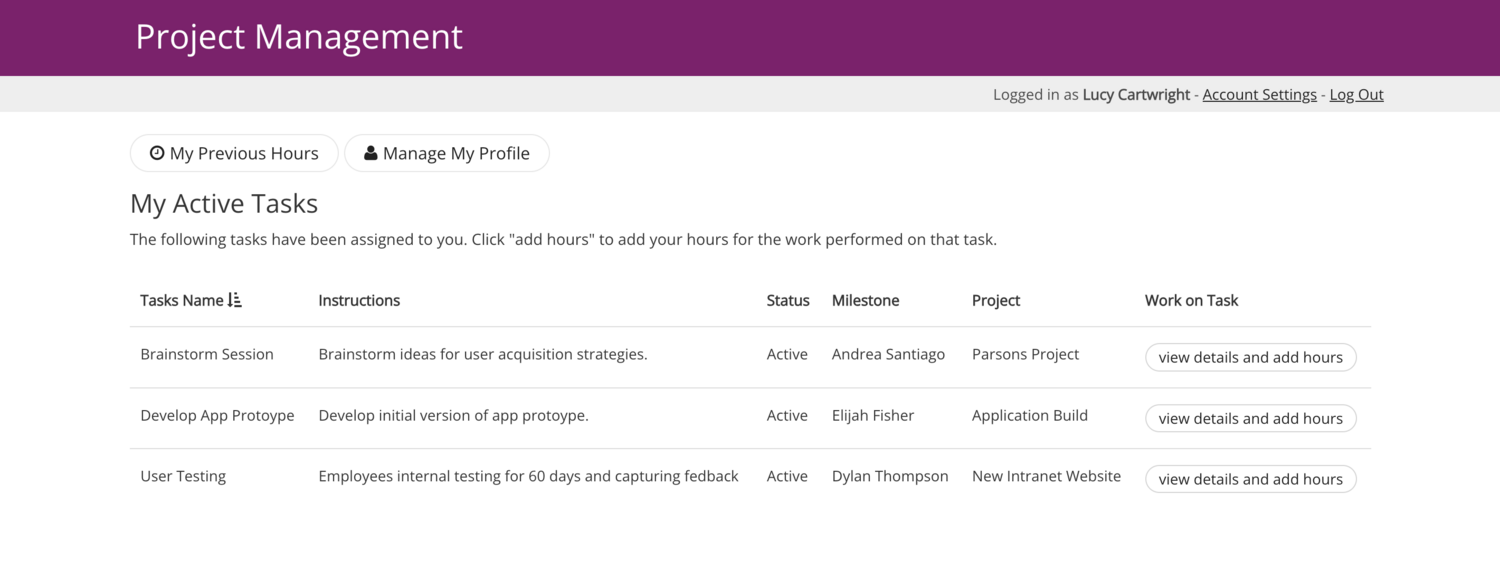Click the Project Management title
The width and height of the screenshot is (1500, 570).
[299, 37]
